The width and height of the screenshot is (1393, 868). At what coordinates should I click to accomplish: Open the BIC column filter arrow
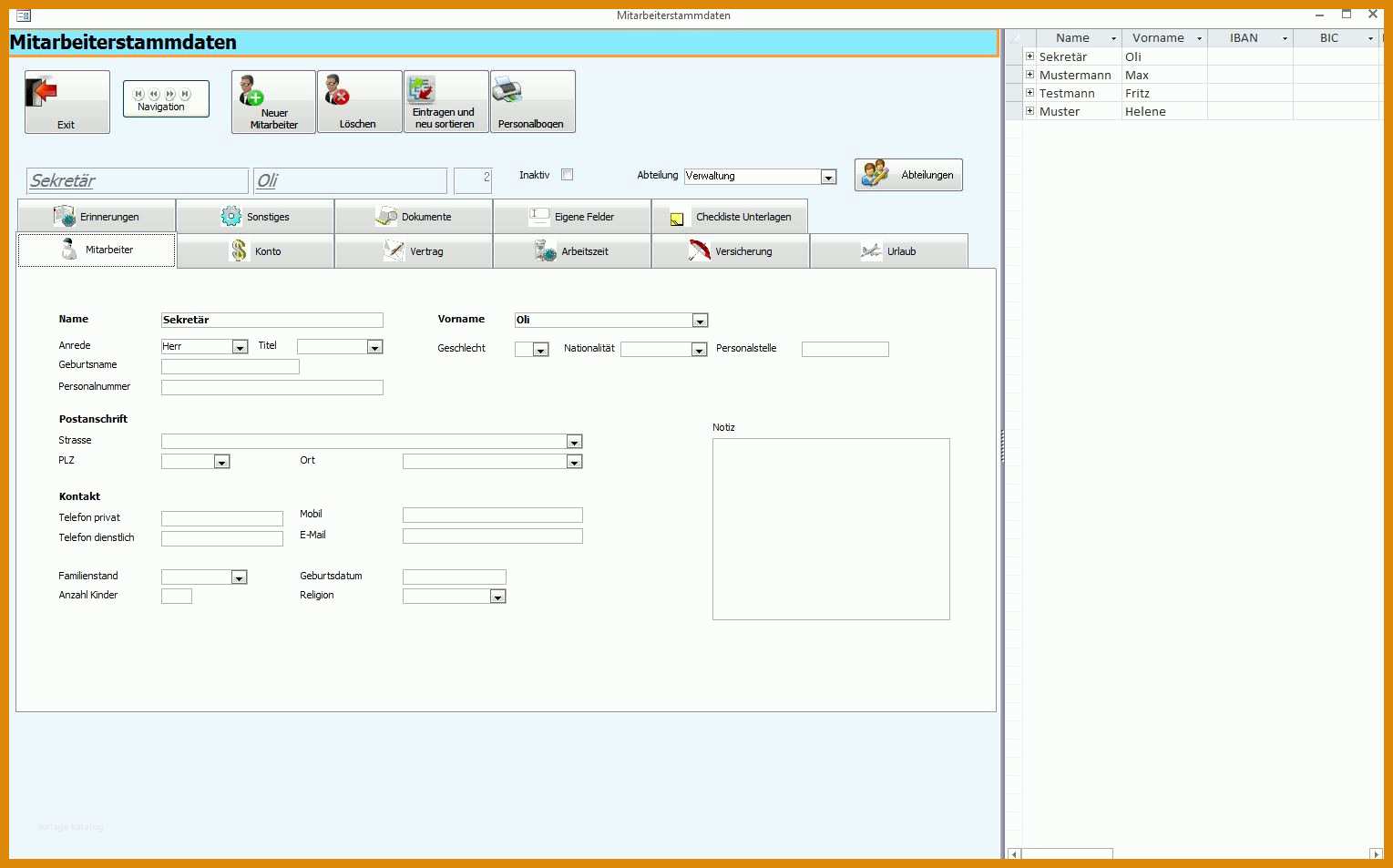[x=1370, y=38]
